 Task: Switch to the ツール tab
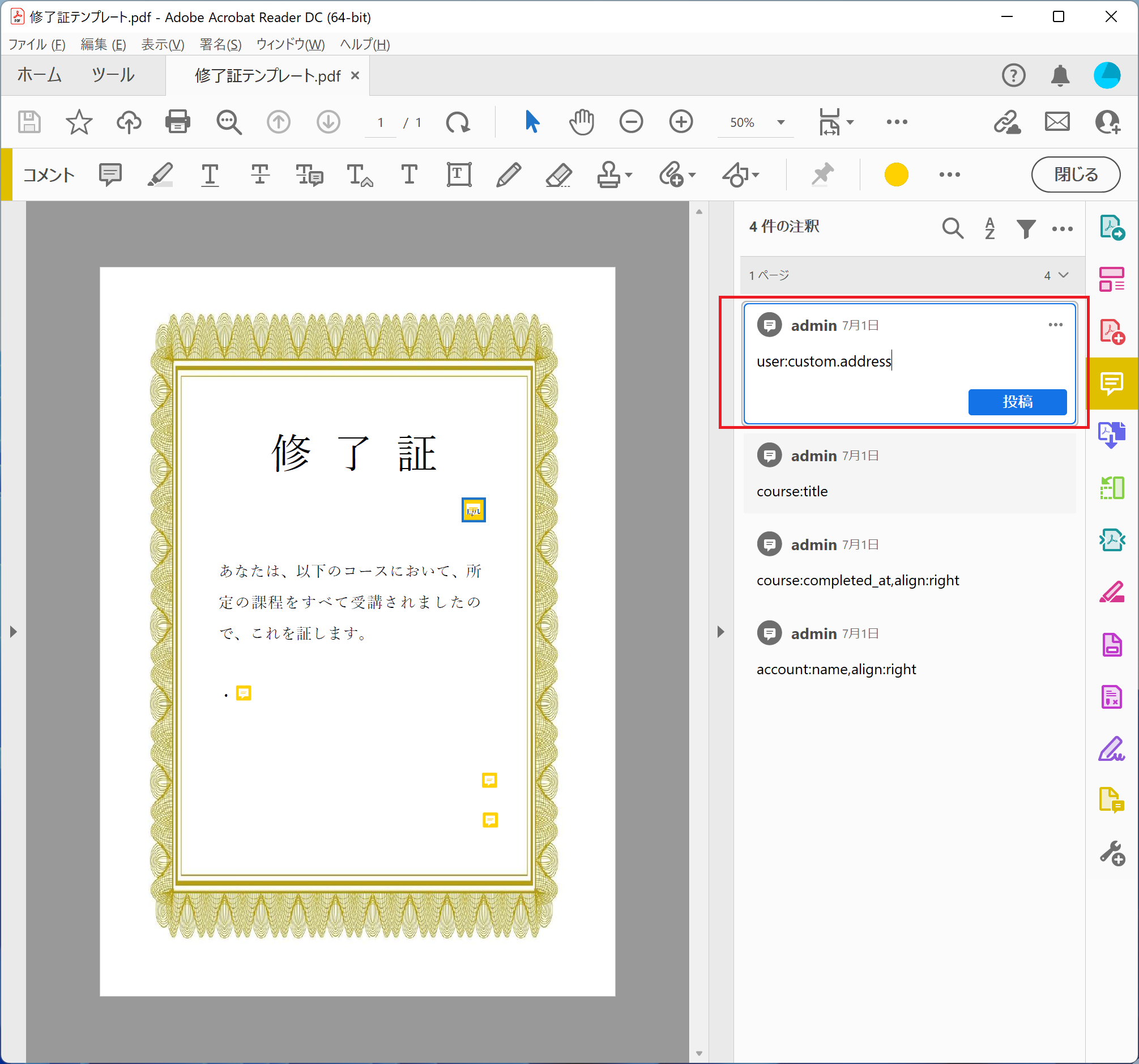[x=113, y=75]
